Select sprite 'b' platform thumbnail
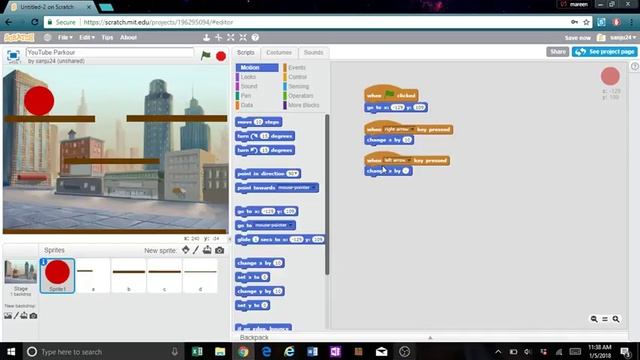 click(129, 276)
